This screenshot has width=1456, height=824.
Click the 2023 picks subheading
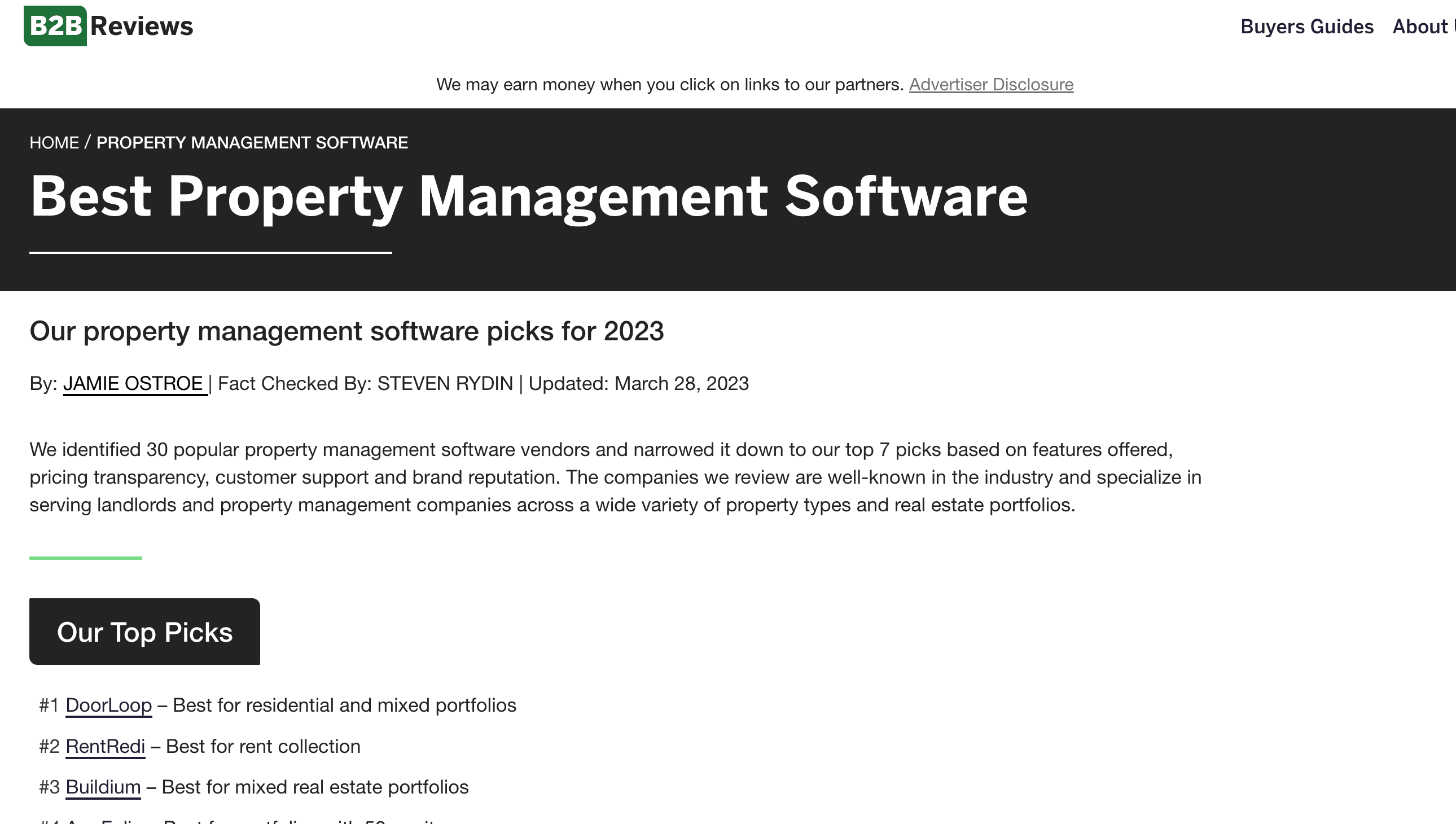pos(348,332)
